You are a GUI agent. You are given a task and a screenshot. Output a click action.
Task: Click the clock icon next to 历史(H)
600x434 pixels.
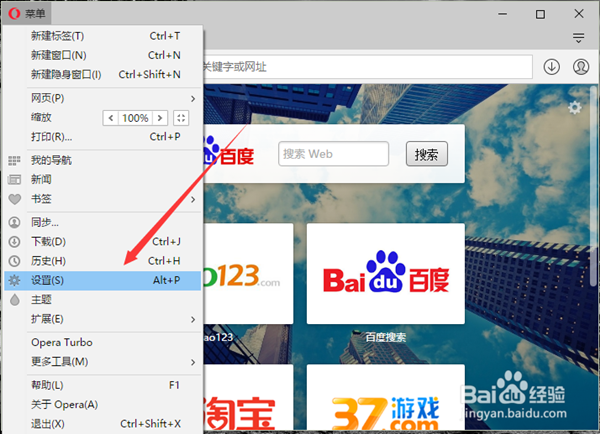coord(15,261)
